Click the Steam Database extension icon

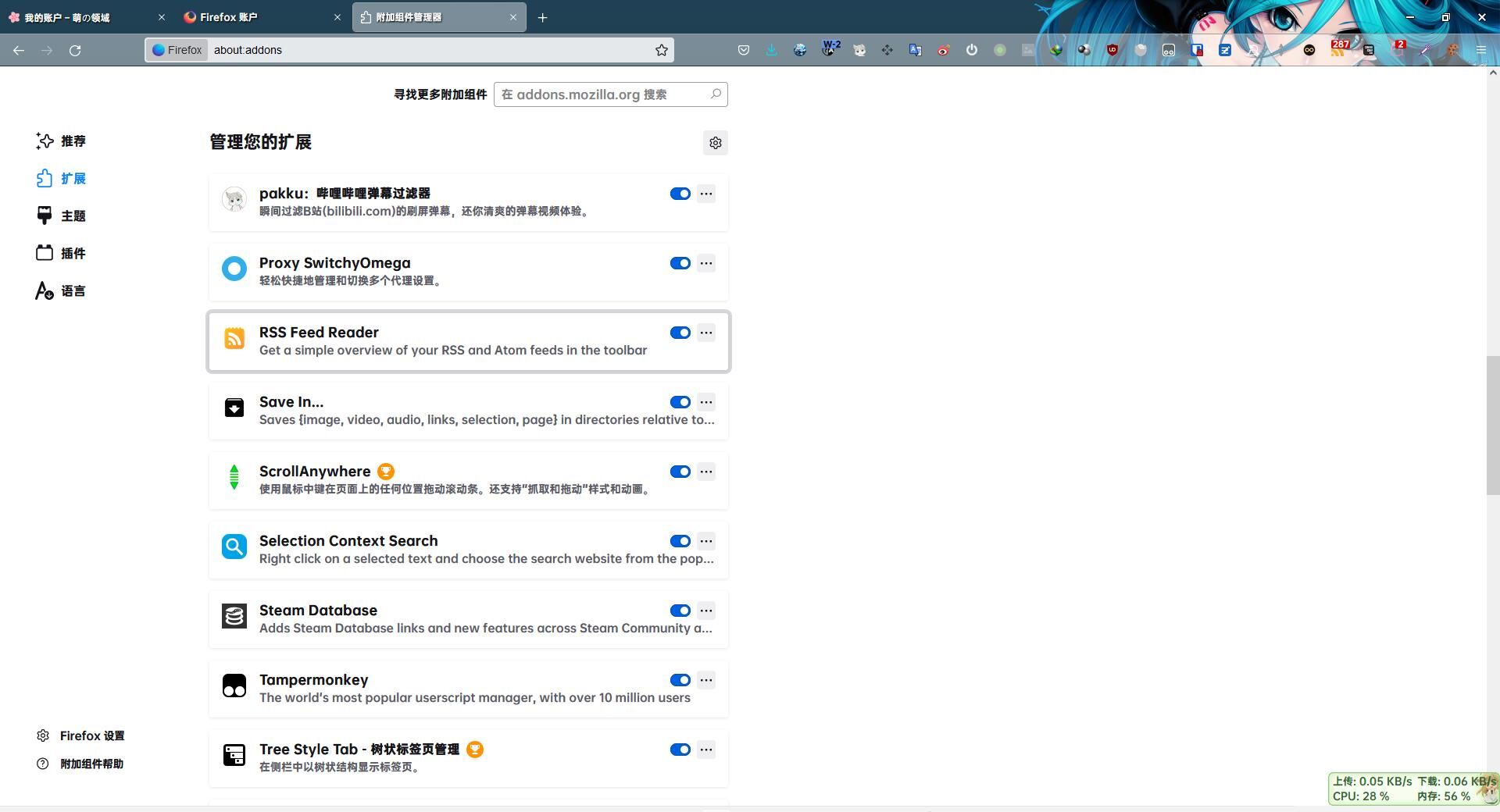pos(234,617)
